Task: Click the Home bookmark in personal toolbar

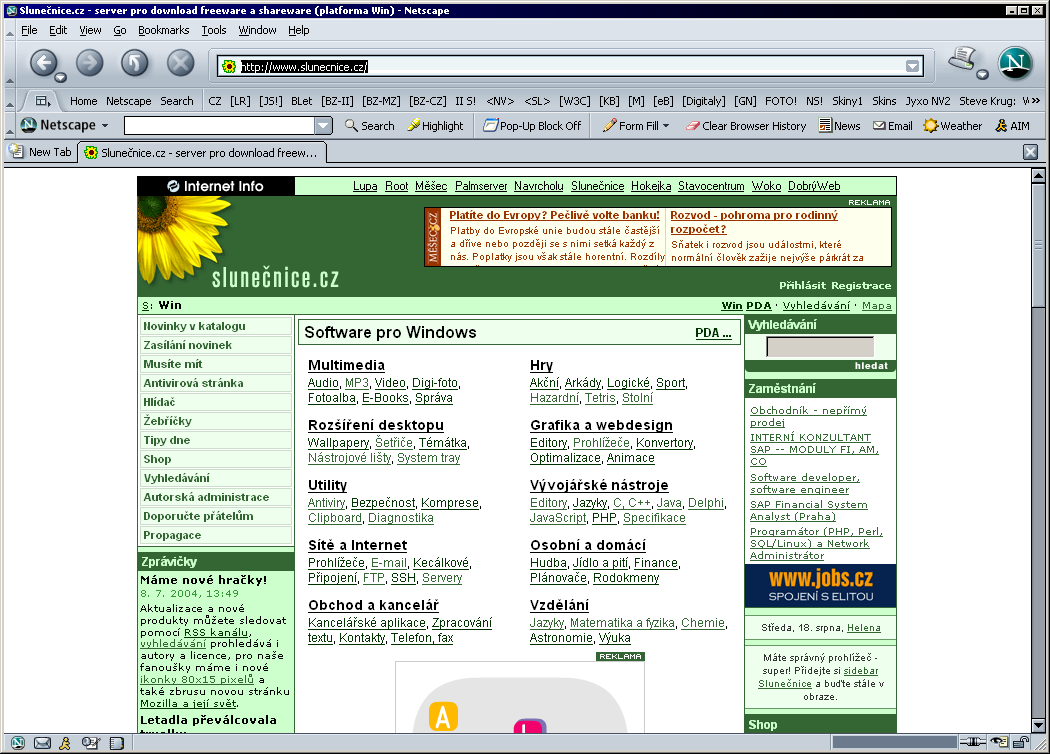Action: [84, 101]
